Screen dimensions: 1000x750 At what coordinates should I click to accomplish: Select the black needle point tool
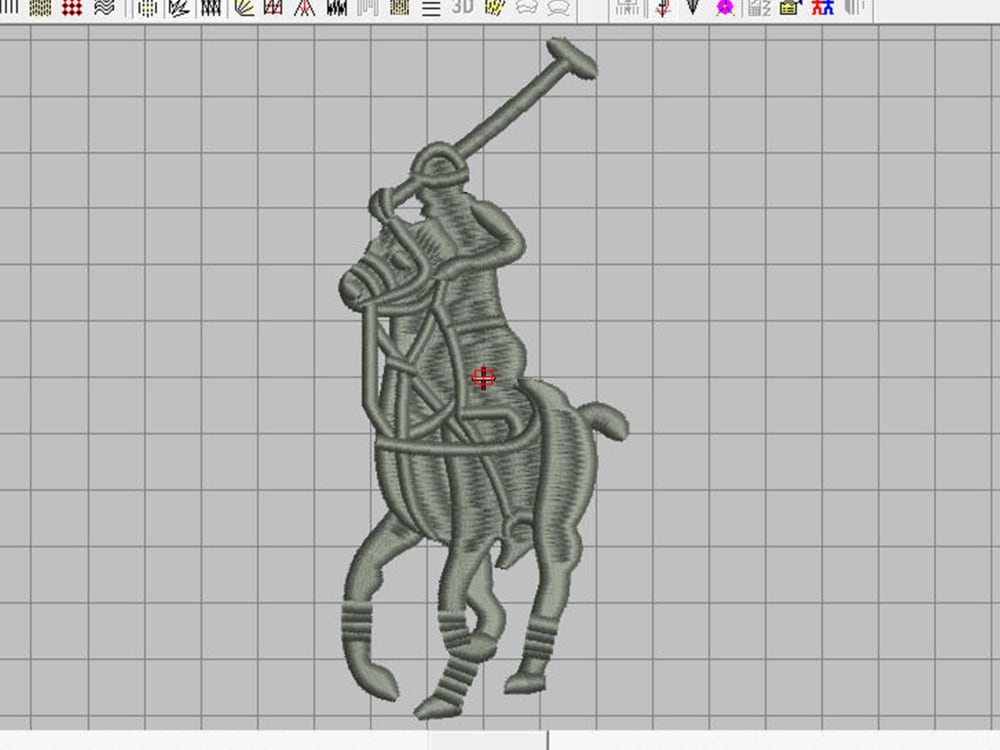pyautogui.click(x=694, y=9)
